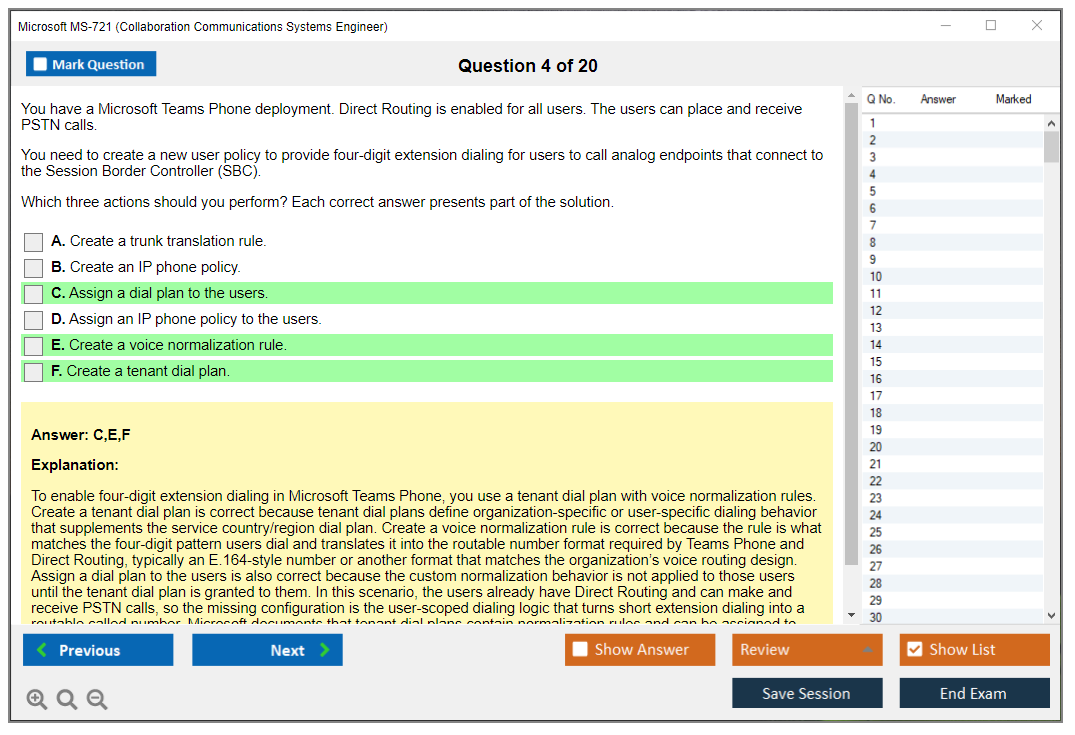
Task: Select question 26 in the list
Action: [953, 550]
